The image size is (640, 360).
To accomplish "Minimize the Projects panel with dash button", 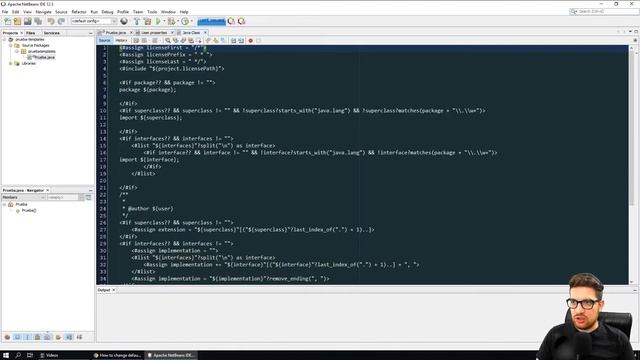I will [x=91, y=33].
